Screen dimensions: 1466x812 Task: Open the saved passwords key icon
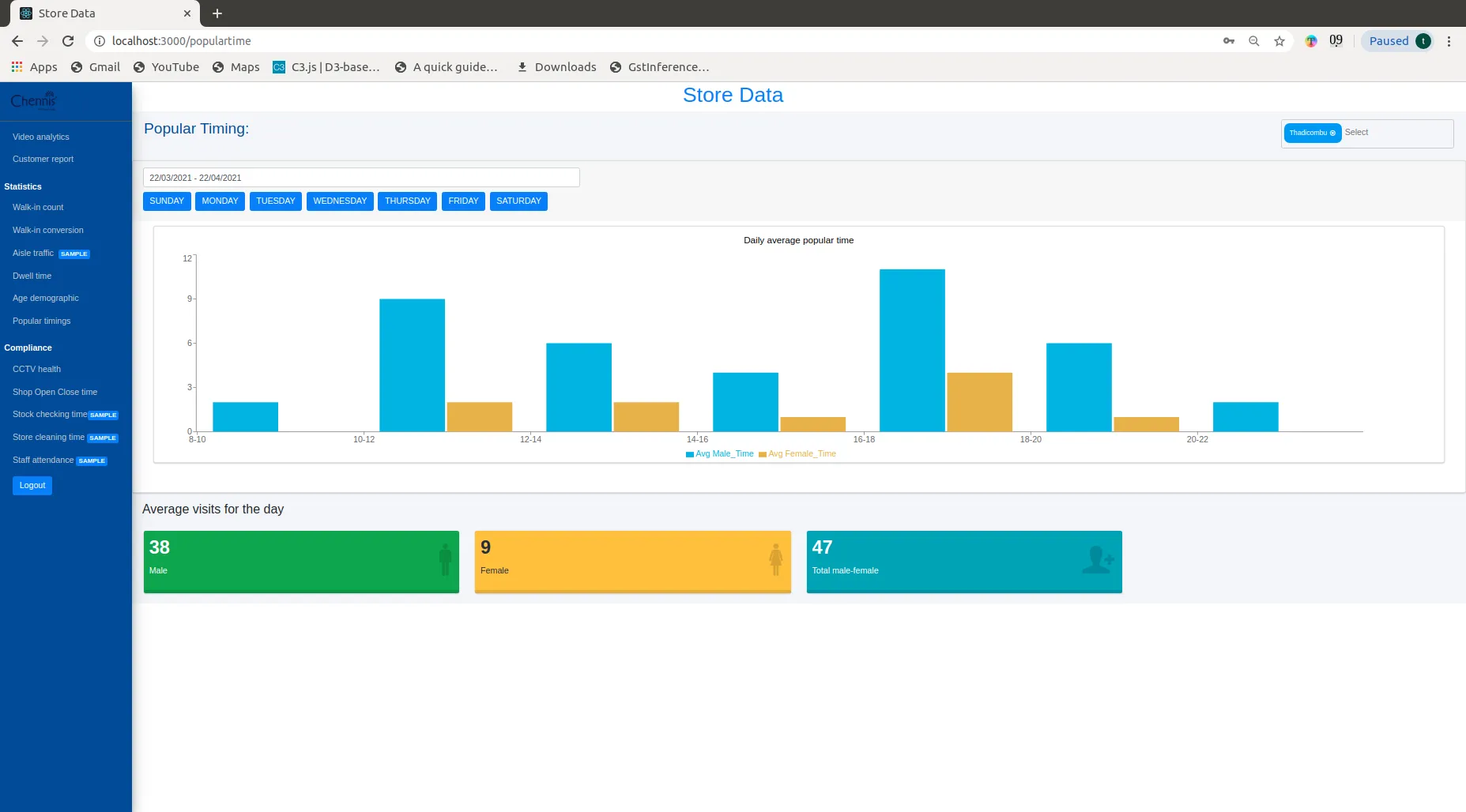[1228, 41]
